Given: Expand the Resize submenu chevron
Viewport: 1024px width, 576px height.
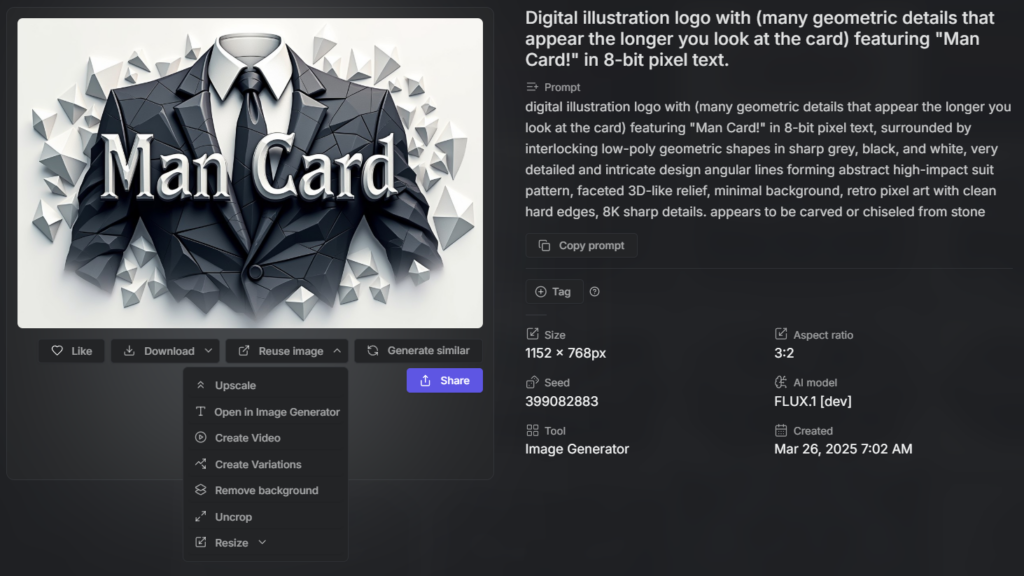Looking at the screenshot, I should [x=262, y=542].
